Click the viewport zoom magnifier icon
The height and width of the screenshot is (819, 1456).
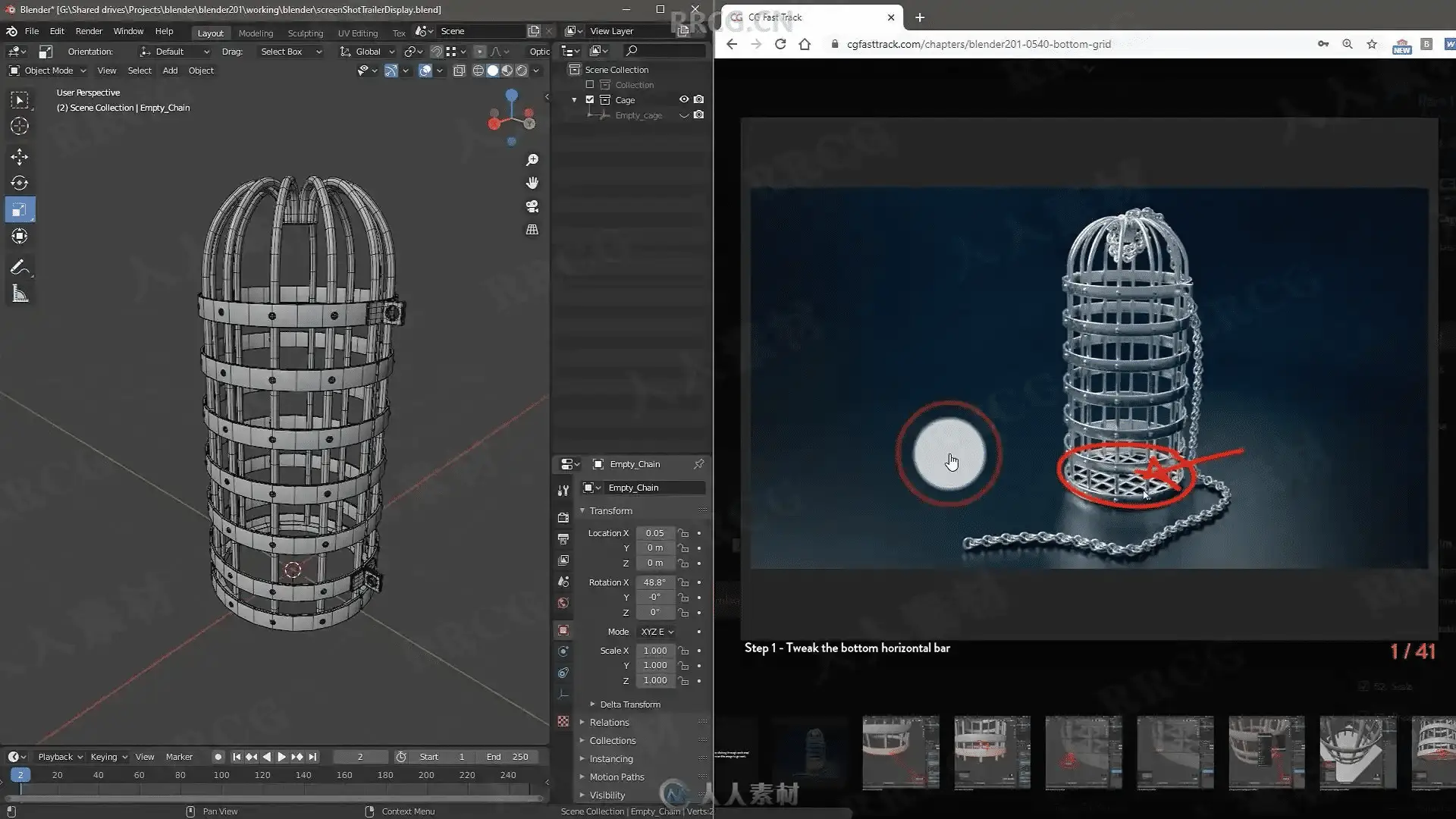tap(532, 160)
